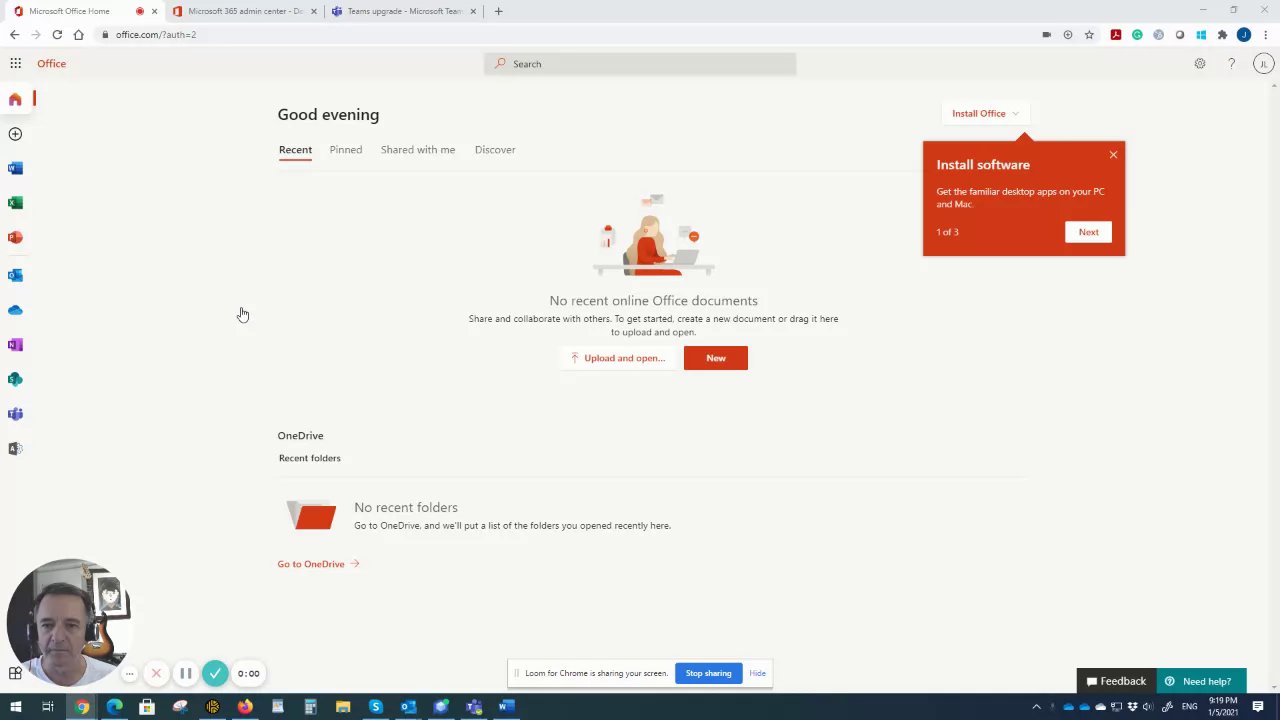
Task: Open the Chrome profile J avatar
Action: point(1244,34)
